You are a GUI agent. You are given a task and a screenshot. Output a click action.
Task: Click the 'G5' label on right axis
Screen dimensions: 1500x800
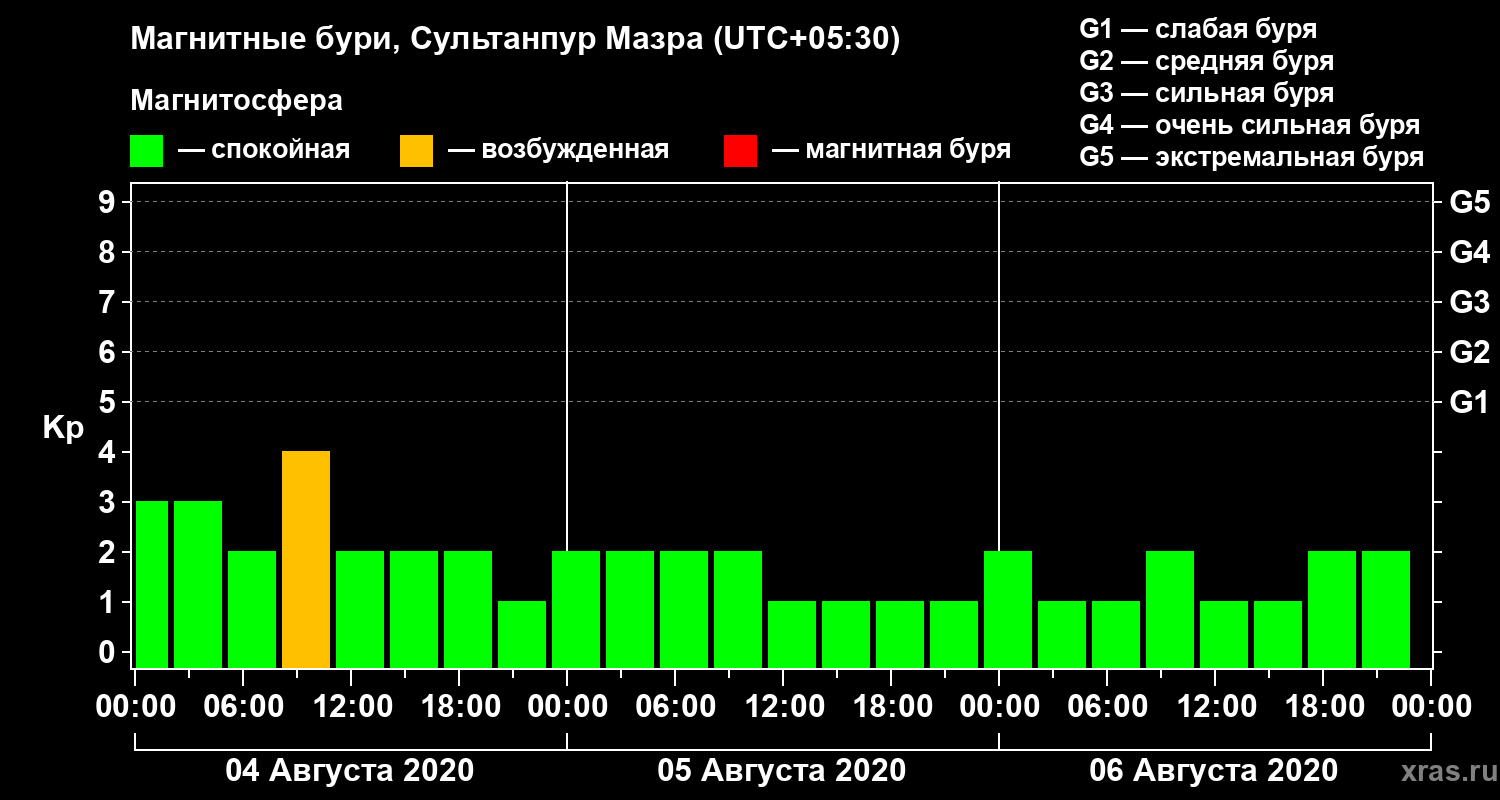[1470, 202]
